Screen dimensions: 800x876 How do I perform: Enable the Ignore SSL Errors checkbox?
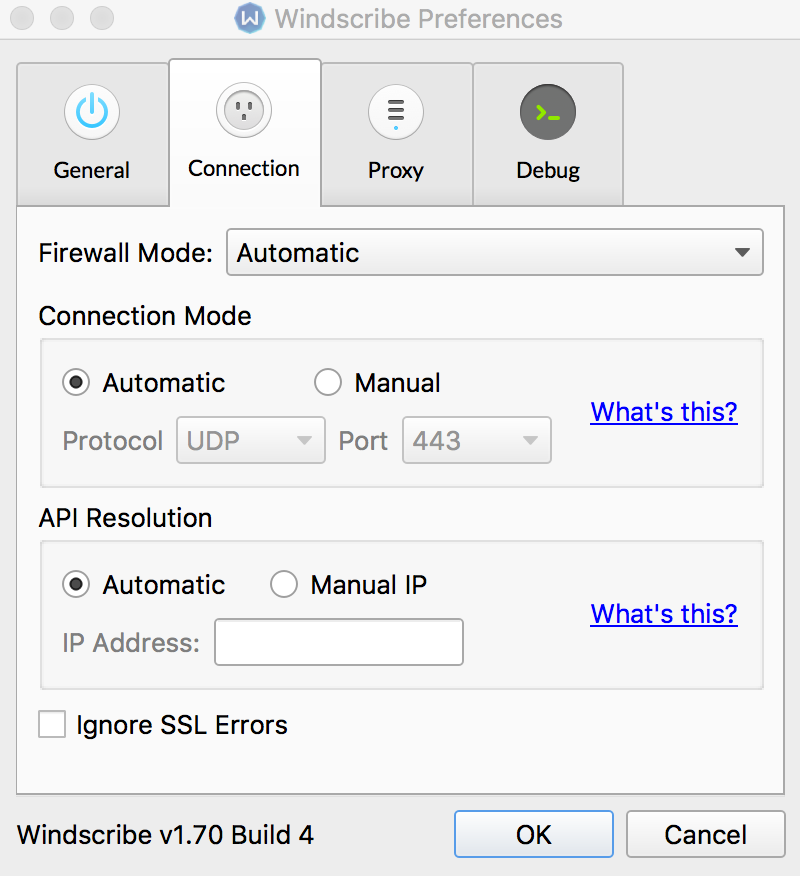click(x=52, y=725)
